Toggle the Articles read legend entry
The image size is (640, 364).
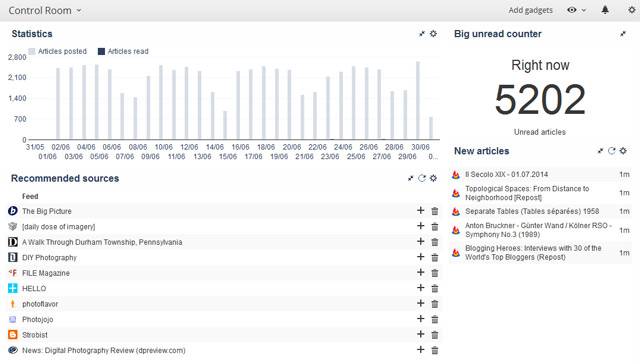[123, 51]
